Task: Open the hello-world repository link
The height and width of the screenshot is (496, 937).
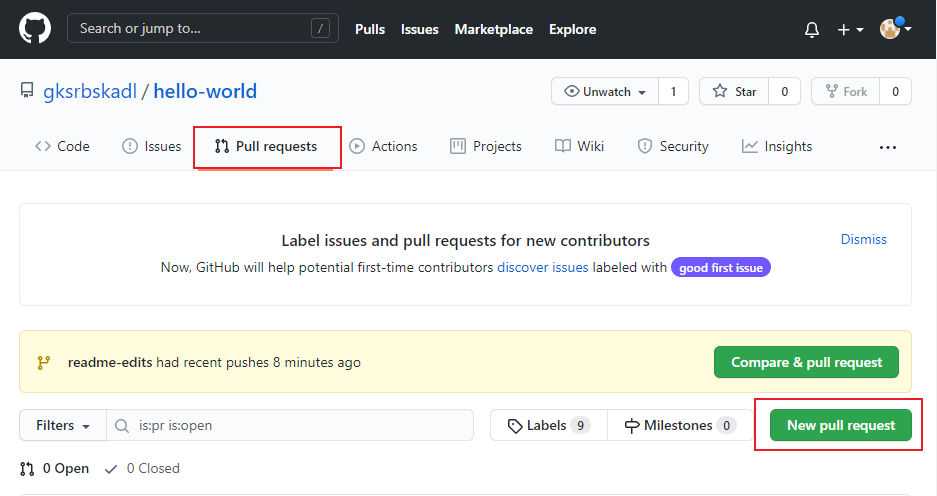Action: point(205,91)
